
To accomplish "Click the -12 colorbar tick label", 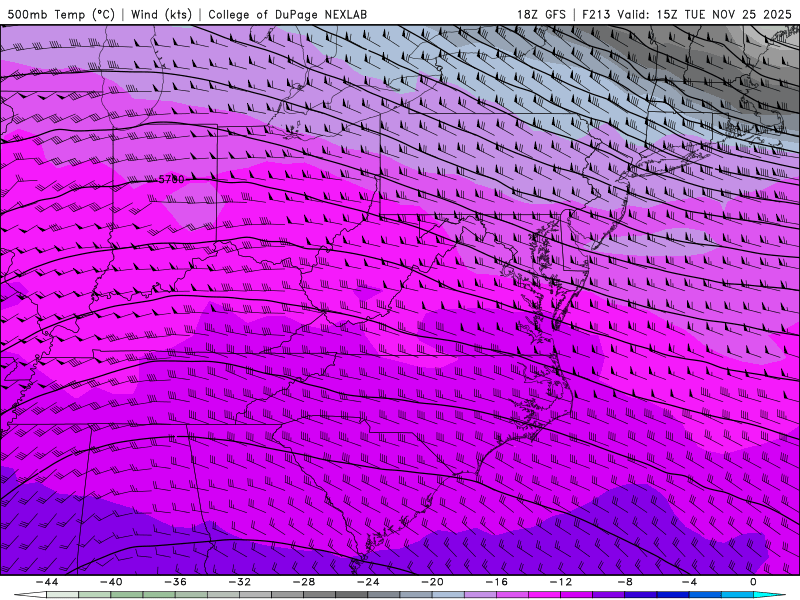I will pyautogui.click(x=561, y=582).
